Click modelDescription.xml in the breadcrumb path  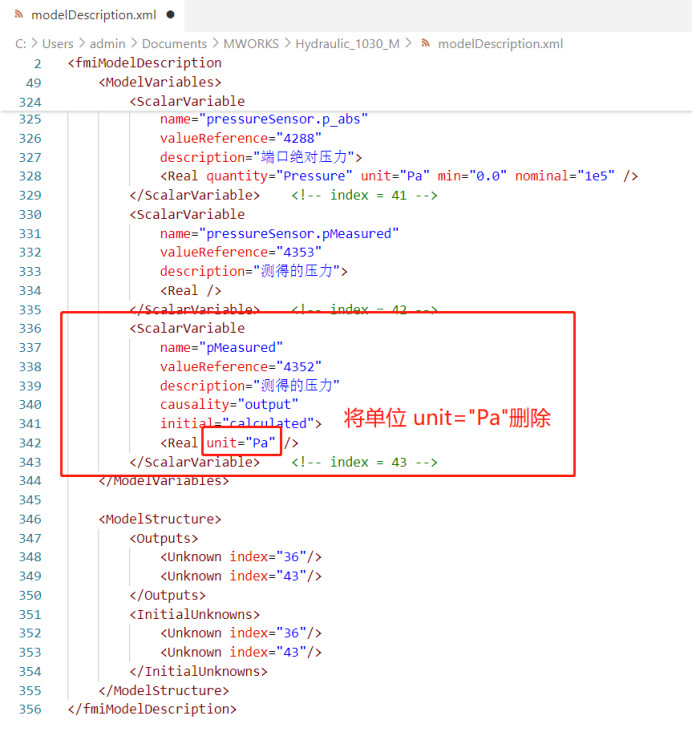(x=500, y=44)
